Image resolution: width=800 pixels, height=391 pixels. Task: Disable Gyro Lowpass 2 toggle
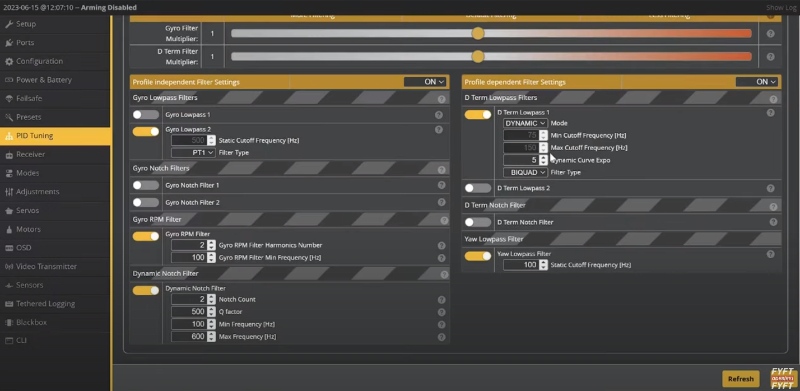(146, 132)
